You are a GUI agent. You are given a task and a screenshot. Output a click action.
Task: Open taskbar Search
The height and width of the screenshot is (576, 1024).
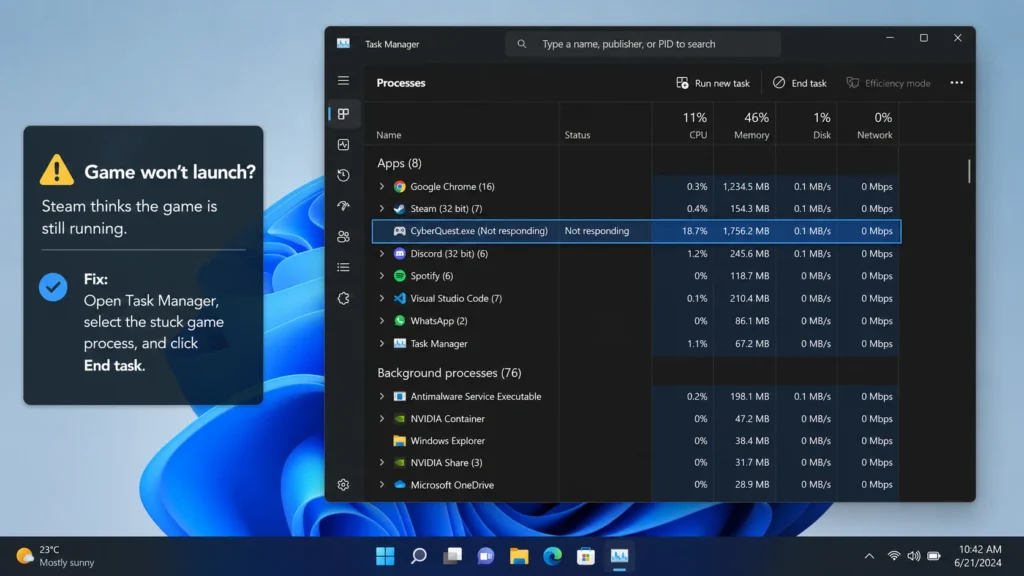click(x=419, y=556)
